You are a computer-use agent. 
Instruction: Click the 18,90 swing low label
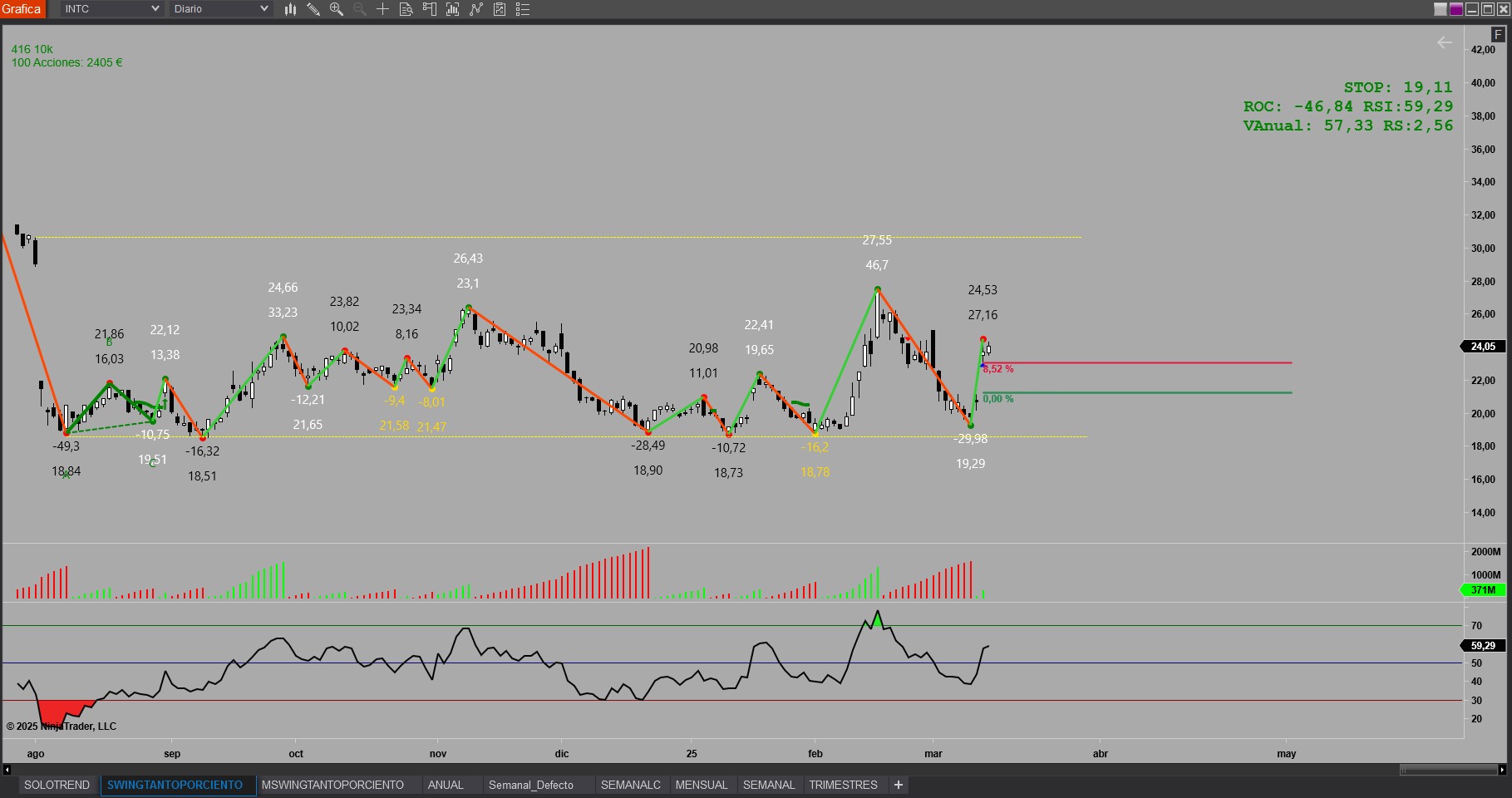648,470
